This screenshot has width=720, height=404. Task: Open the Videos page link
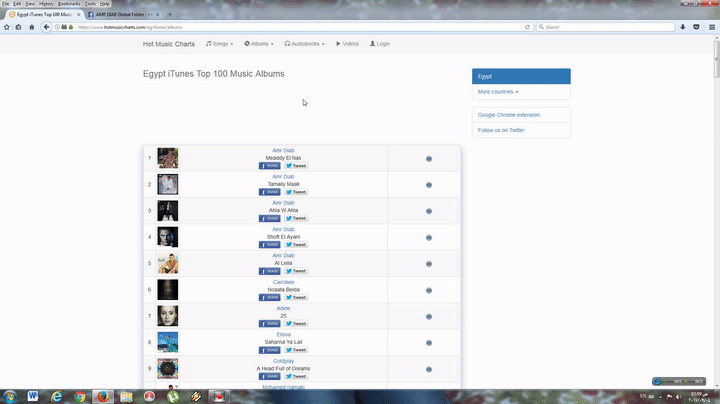tap(347, 44)
